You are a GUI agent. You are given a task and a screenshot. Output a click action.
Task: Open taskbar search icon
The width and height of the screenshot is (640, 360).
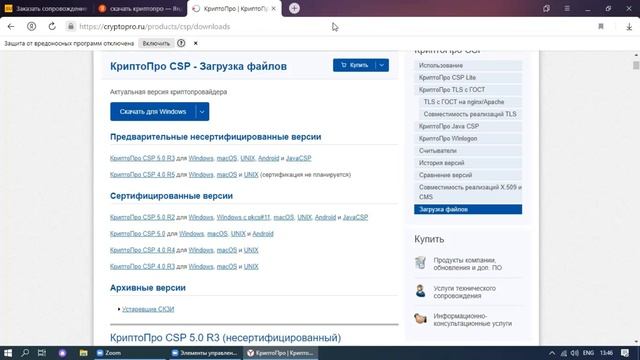click(x=25, y=353)
